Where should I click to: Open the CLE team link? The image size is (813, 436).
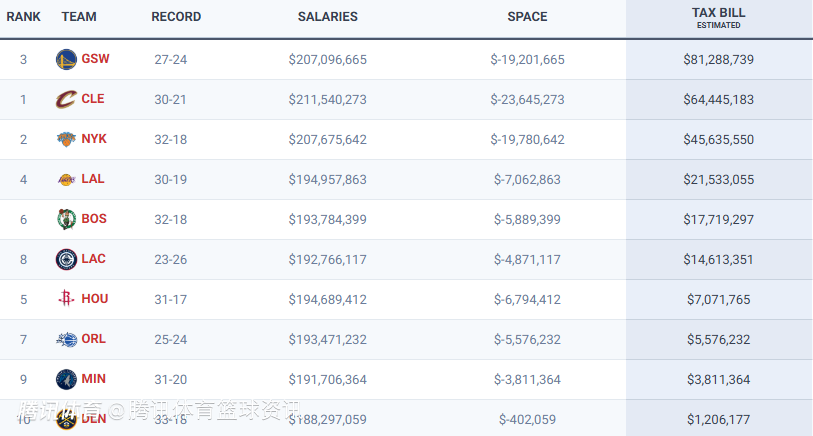click(x=93, y=99)
